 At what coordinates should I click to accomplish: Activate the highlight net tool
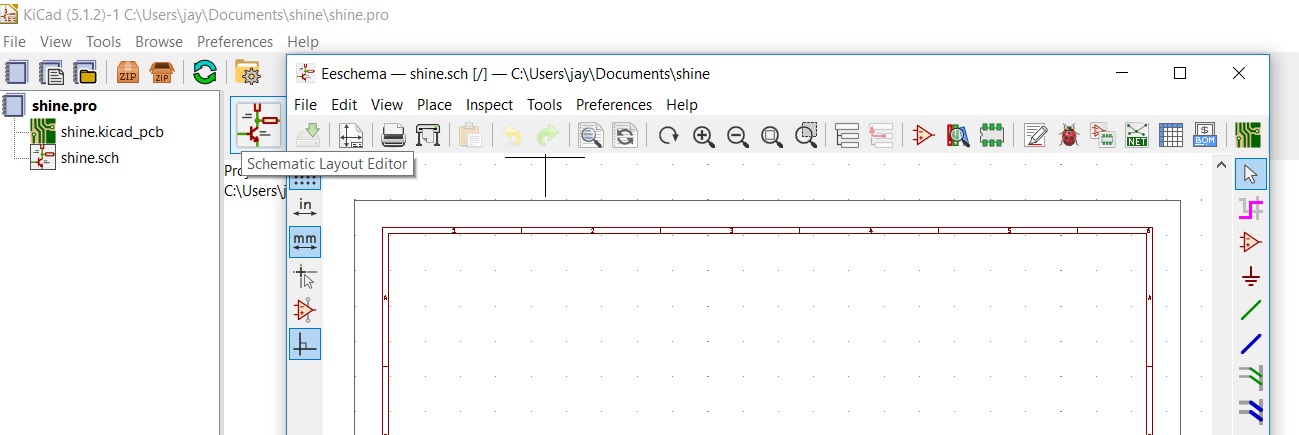point(1250,208)
